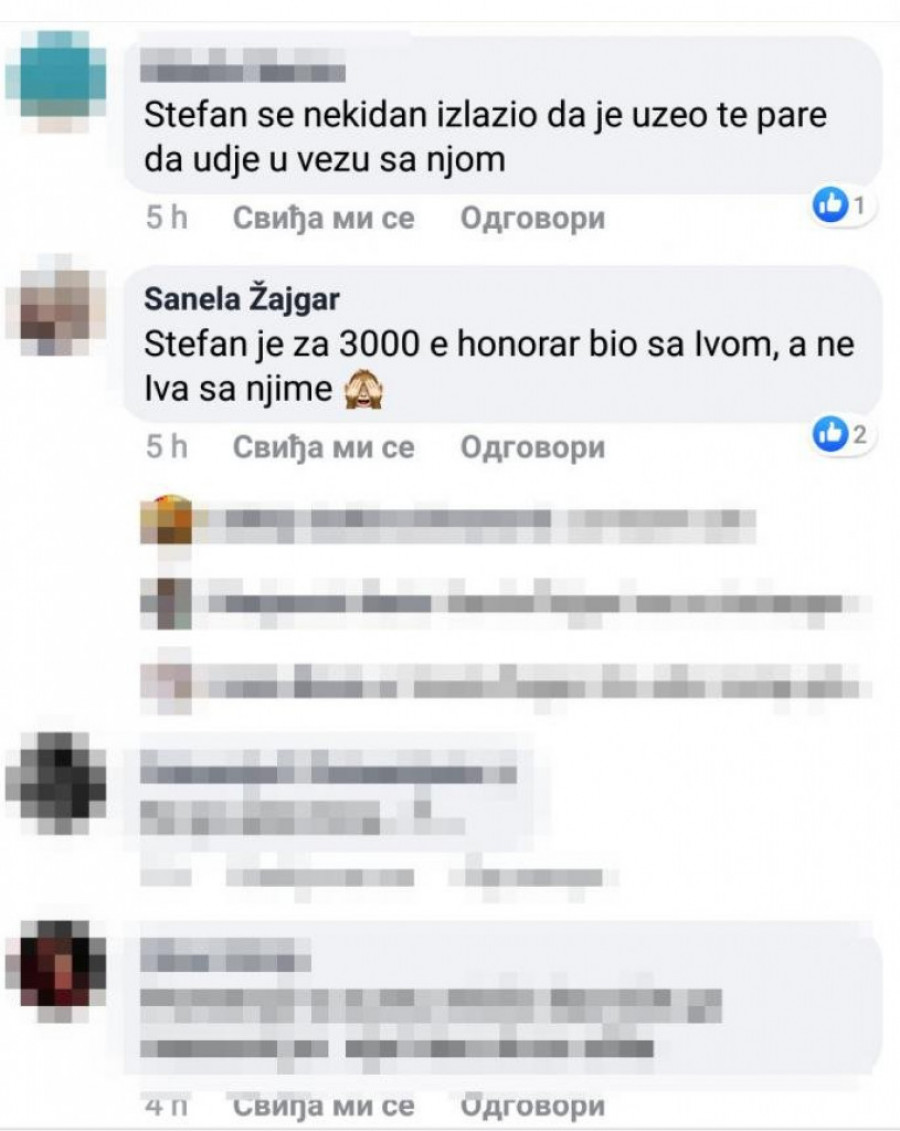
Task: Click the blurred commenter name at top
Action: click(x=242, y=66)
